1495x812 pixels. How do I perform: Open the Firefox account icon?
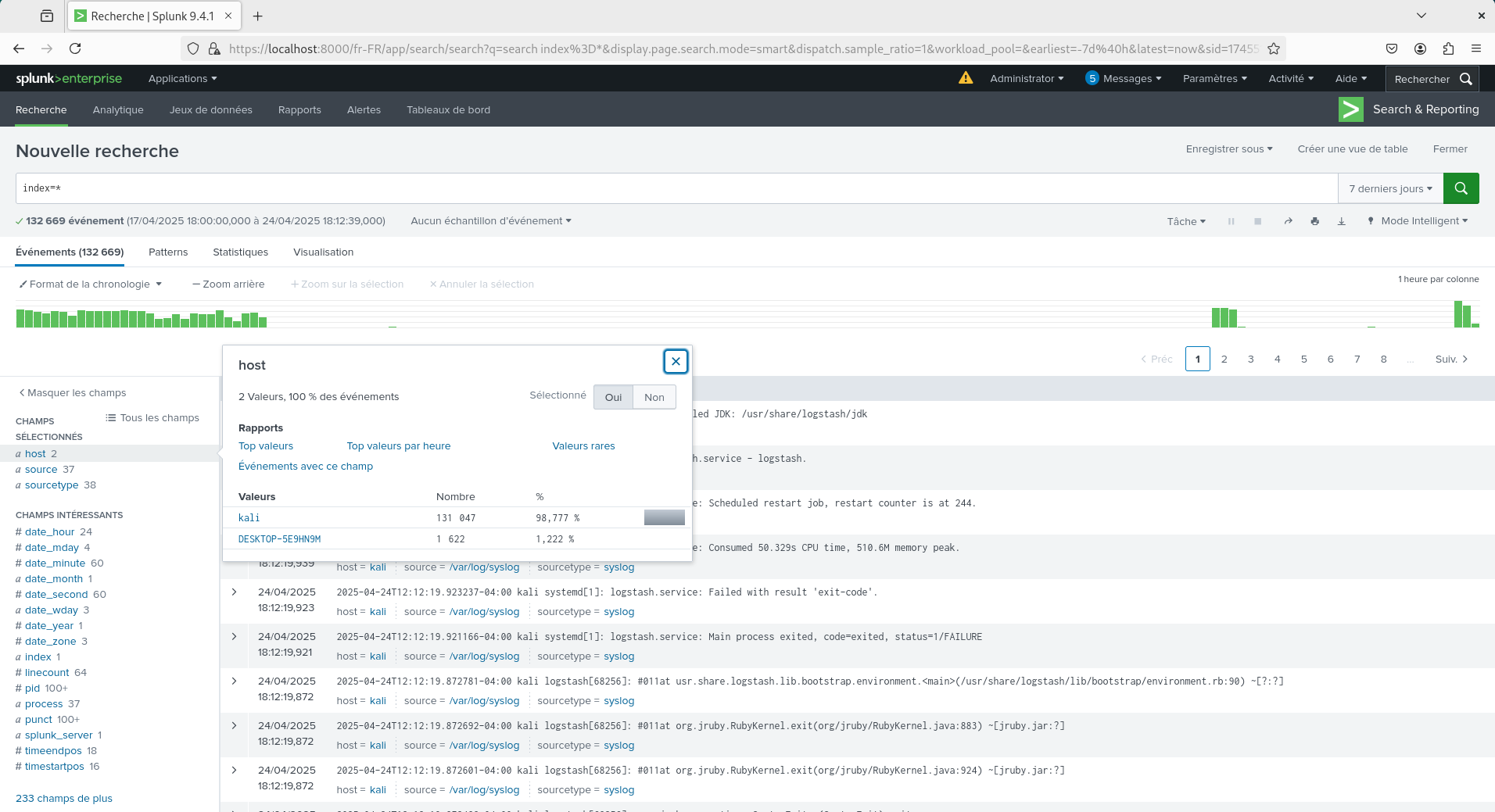[1420, 48]
